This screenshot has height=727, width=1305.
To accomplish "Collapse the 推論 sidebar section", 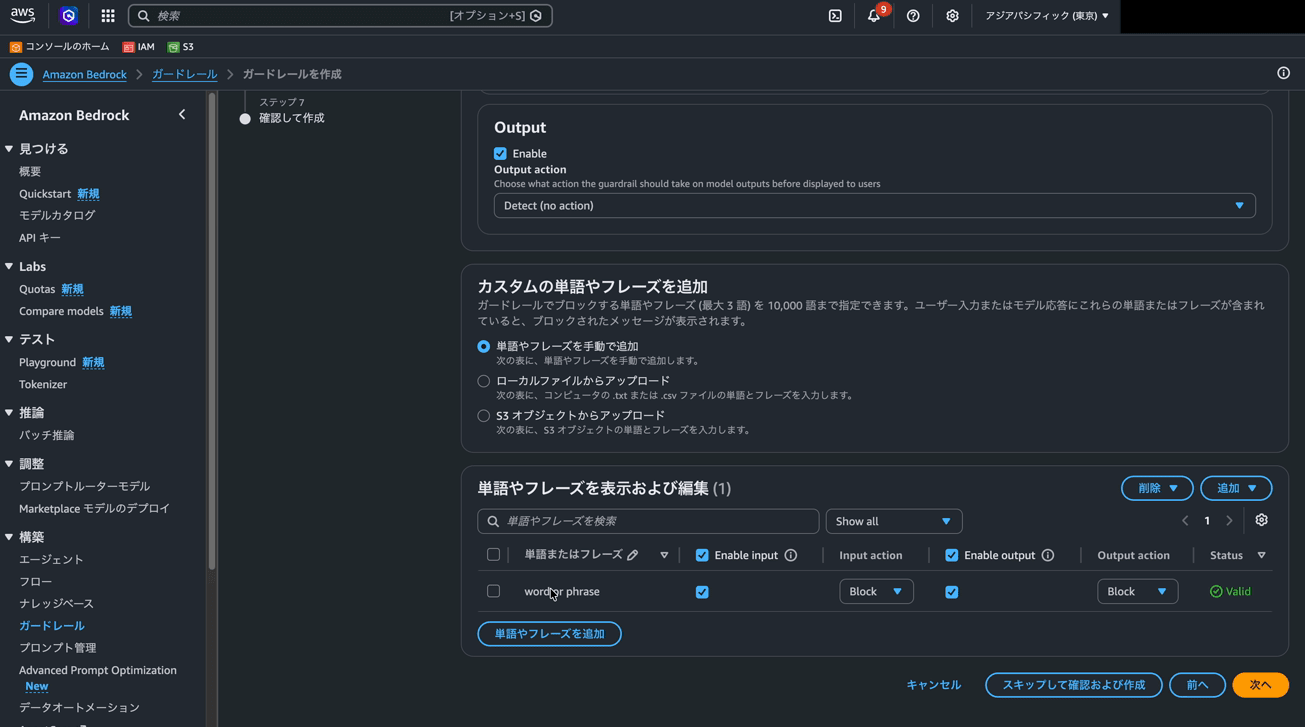I will 9,413.
